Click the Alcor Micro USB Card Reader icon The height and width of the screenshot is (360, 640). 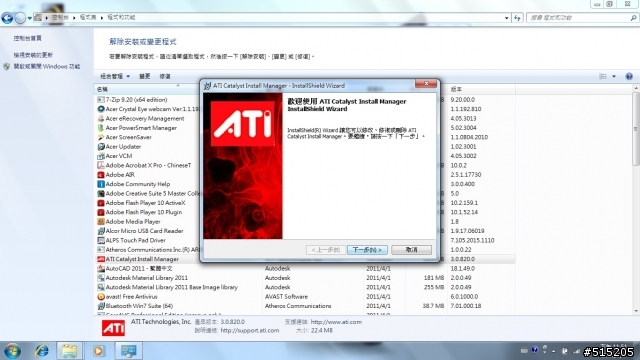pyautogui.click(x=100, y=231)
